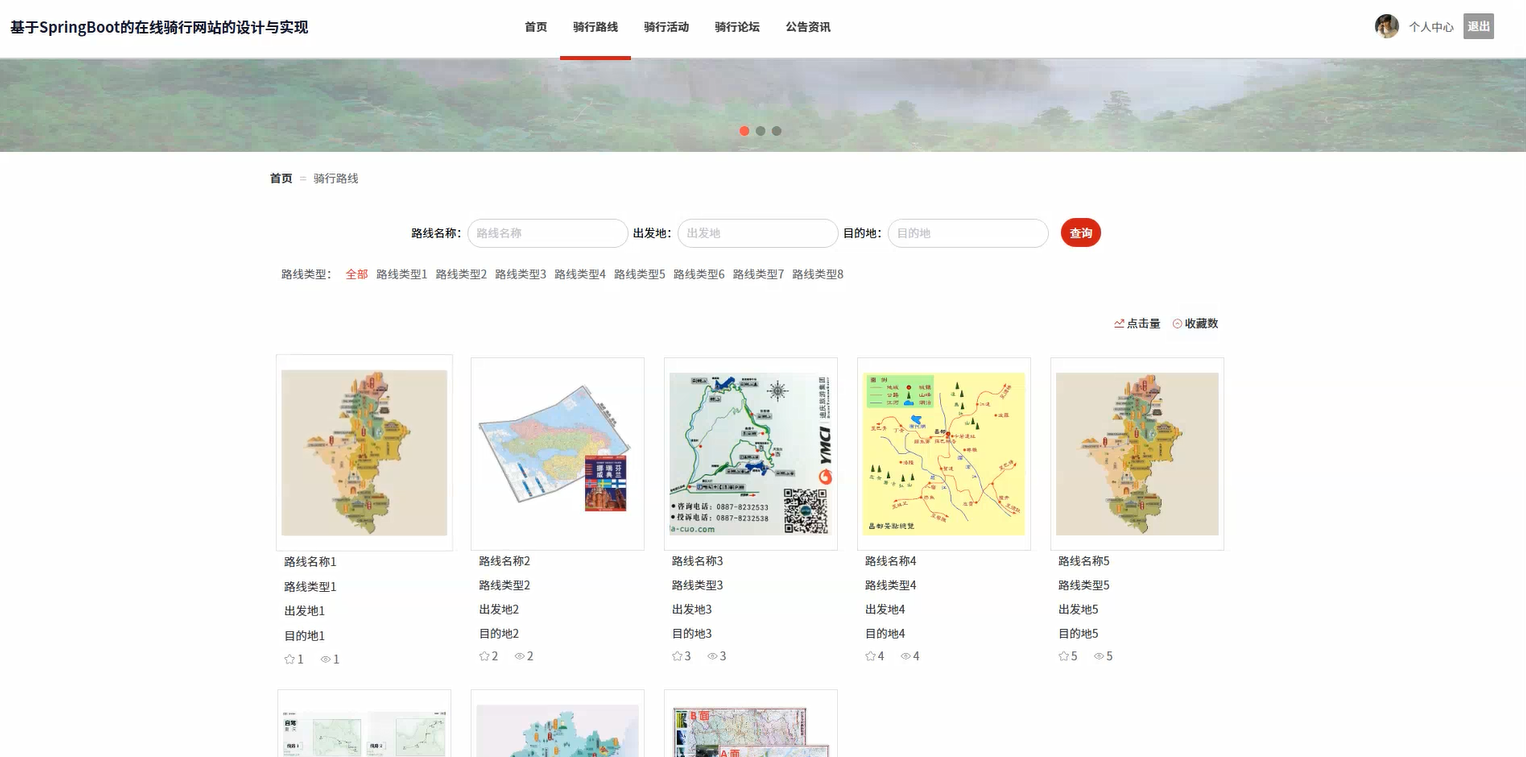Click the user avatar in the top right

coord(1386,26)
